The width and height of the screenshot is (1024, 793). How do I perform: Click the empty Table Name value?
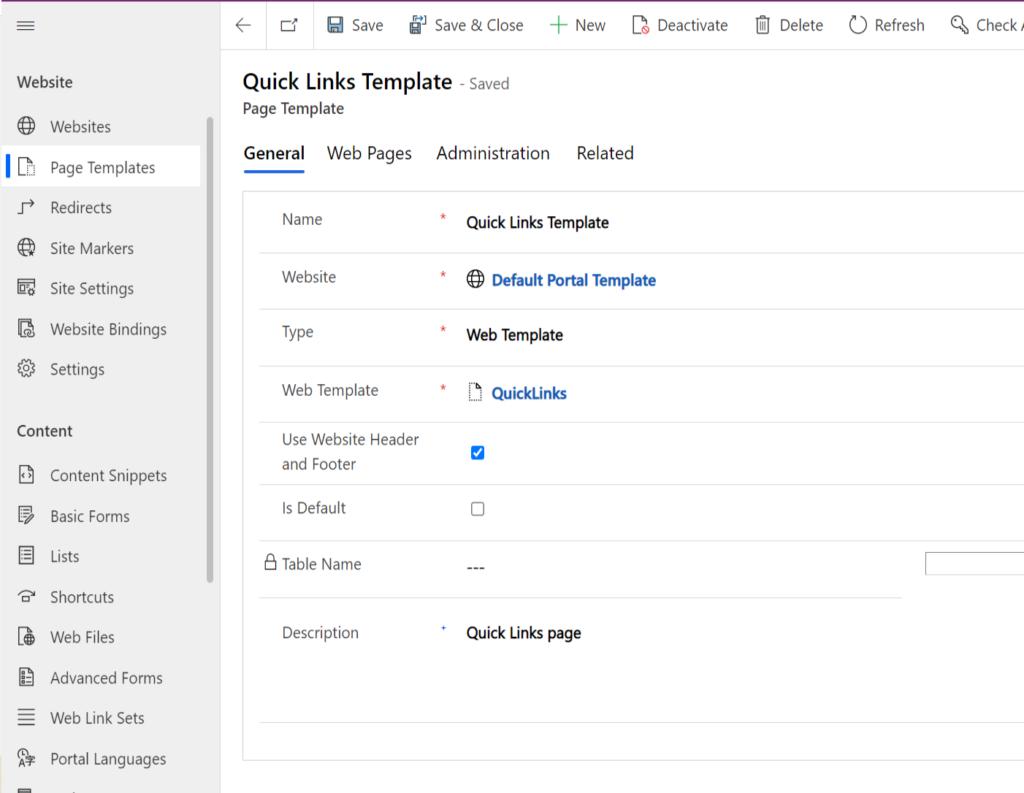[x=475, y=567]
